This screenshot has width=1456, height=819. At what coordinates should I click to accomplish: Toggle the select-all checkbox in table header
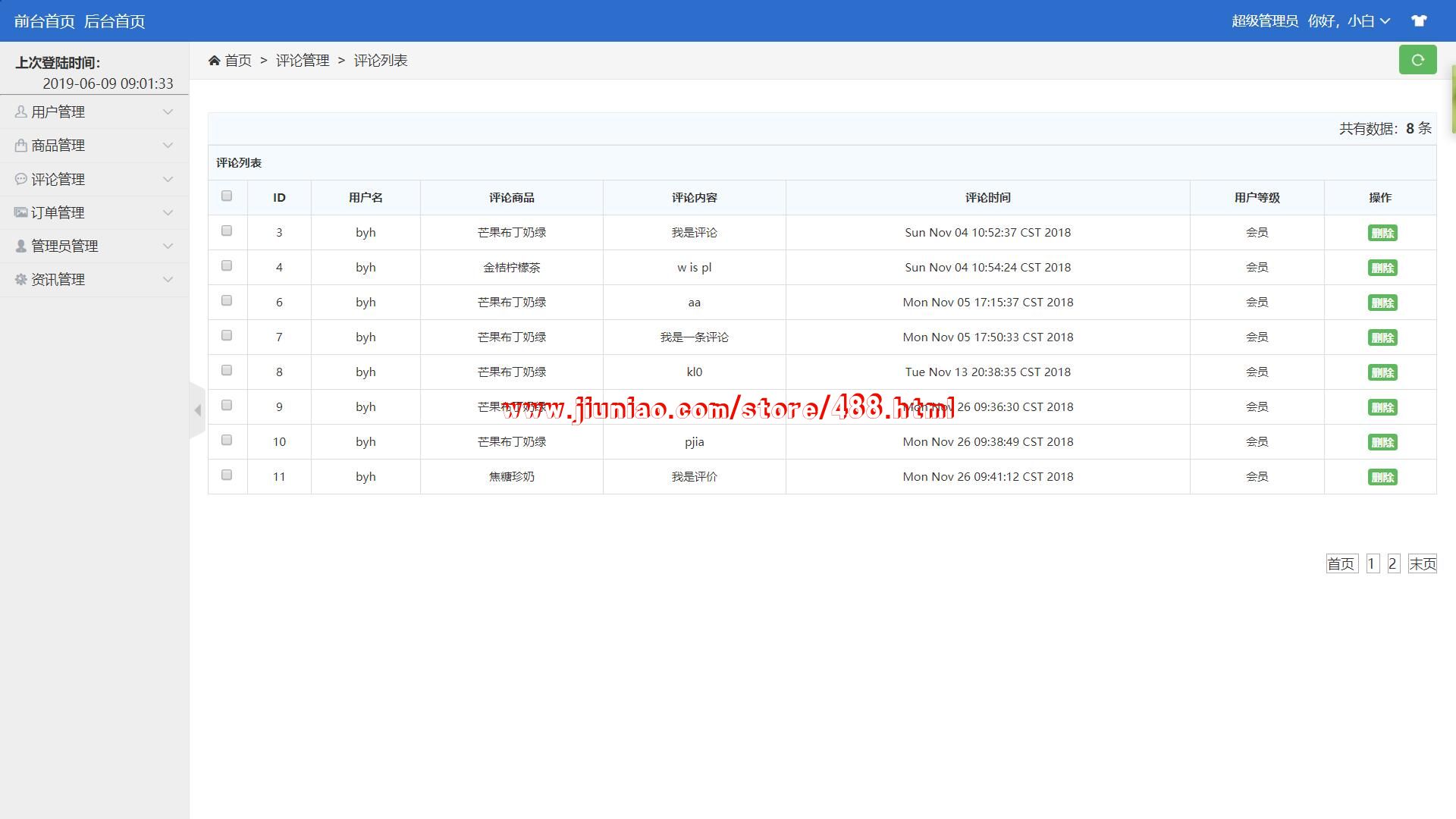pos(227,196)
